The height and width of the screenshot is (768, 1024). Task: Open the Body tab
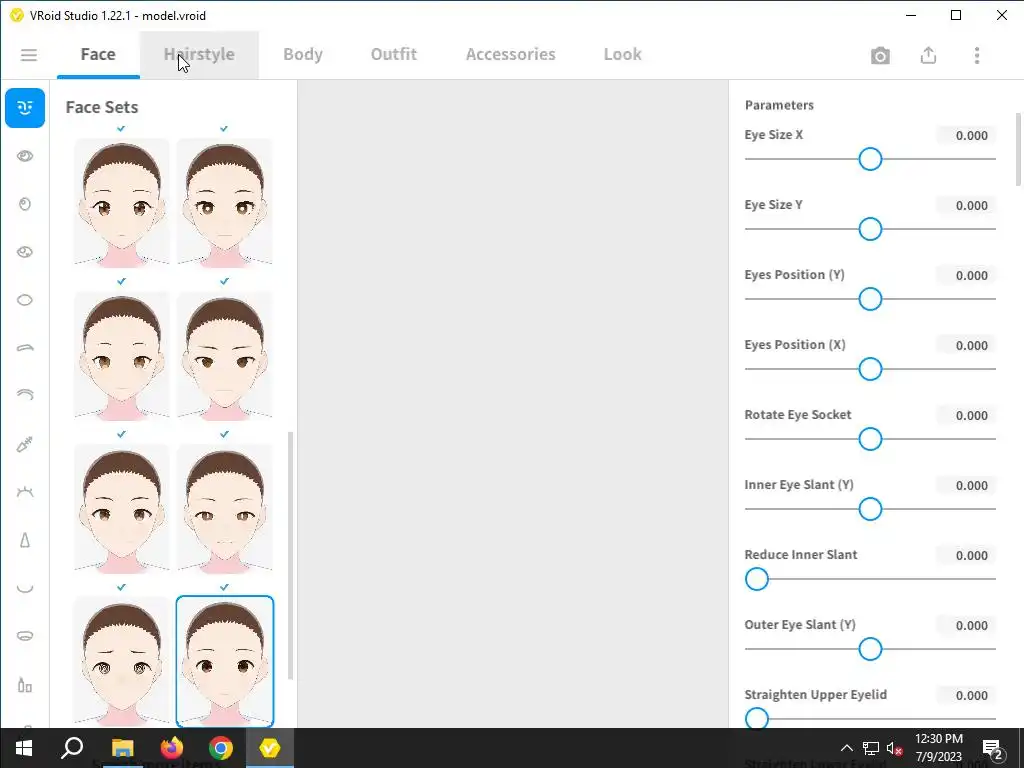pos(303,54)
